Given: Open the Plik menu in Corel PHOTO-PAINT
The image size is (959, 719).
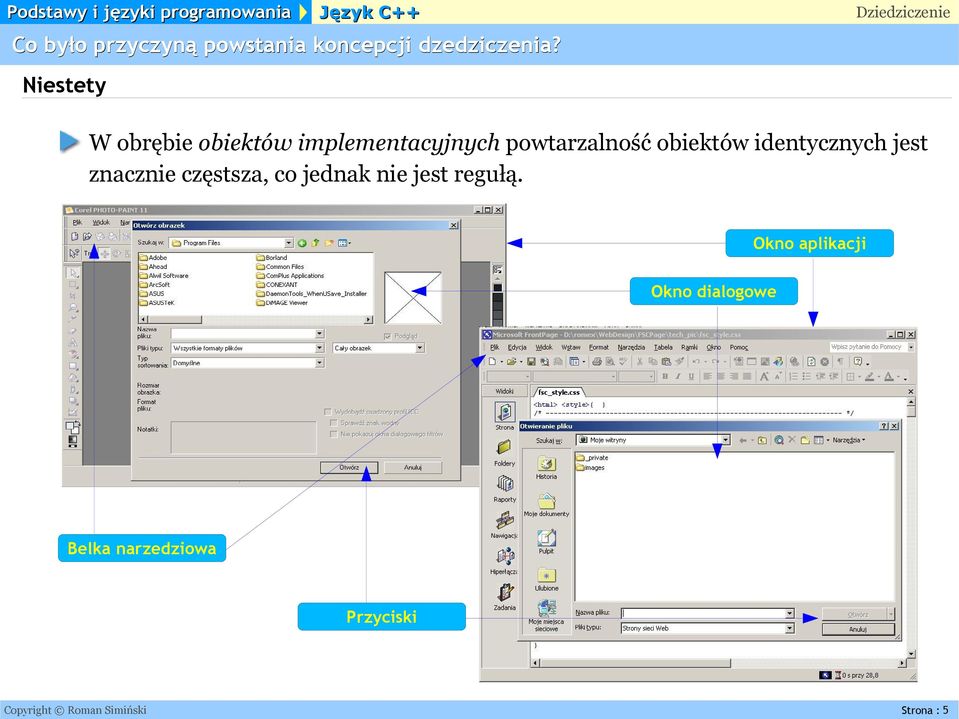Looking at the screenshot, I should tap(77, 223).
